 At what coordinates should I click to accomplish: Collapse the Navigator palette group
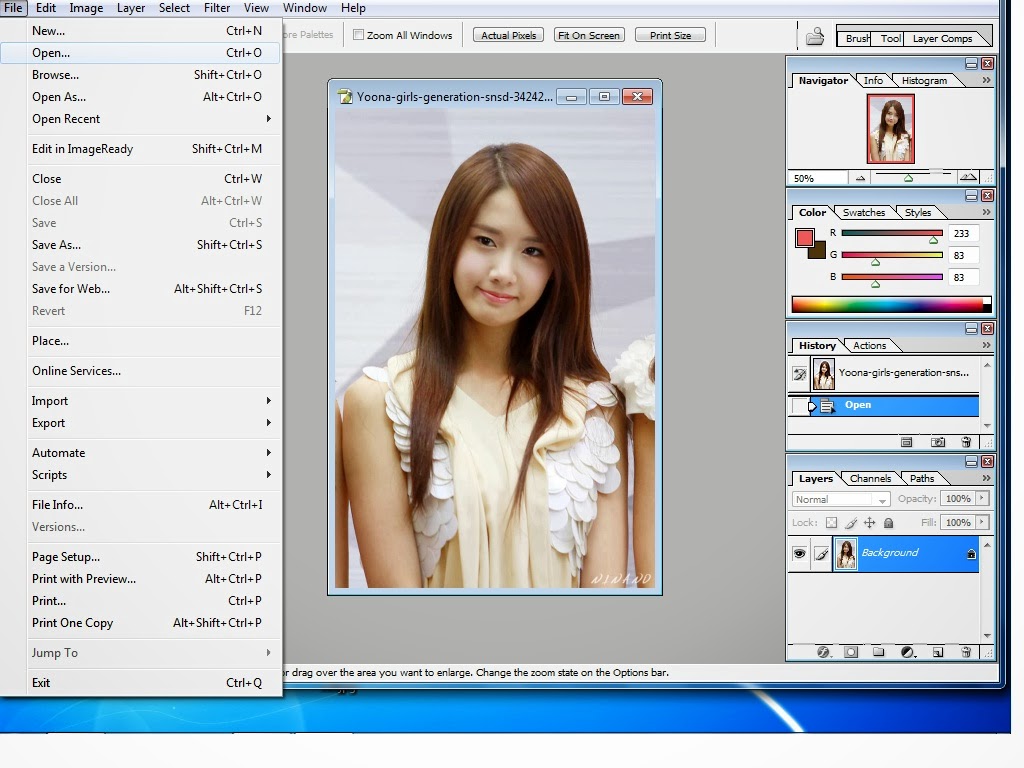[971, 63]
